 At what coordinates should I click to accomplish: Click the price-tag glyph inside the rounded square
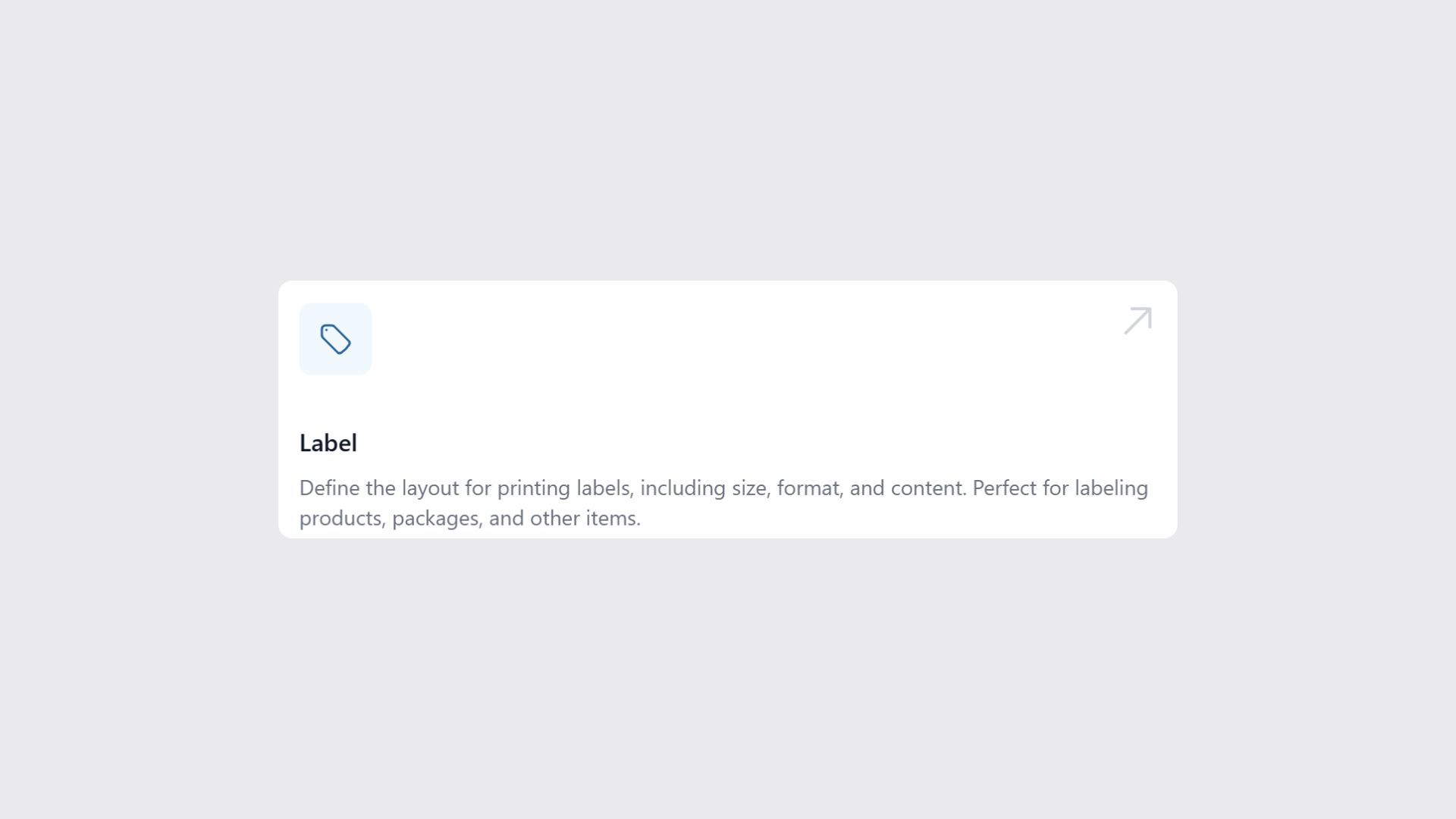tap(336, 339)
